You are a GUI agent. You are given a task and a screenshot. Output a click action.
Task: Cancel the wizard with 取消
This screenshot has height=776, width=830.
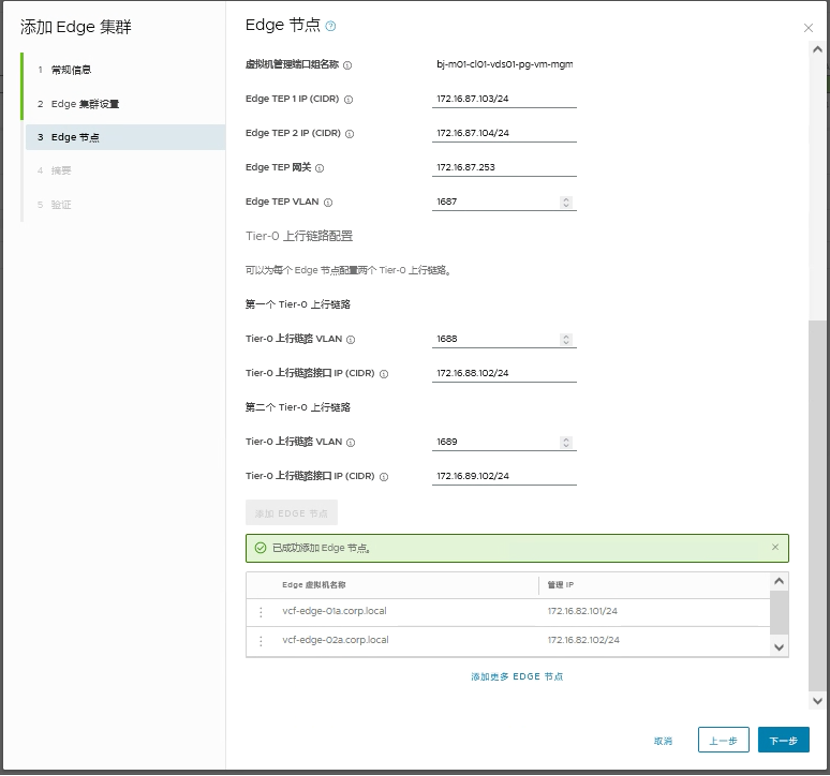tap(663, 741)
